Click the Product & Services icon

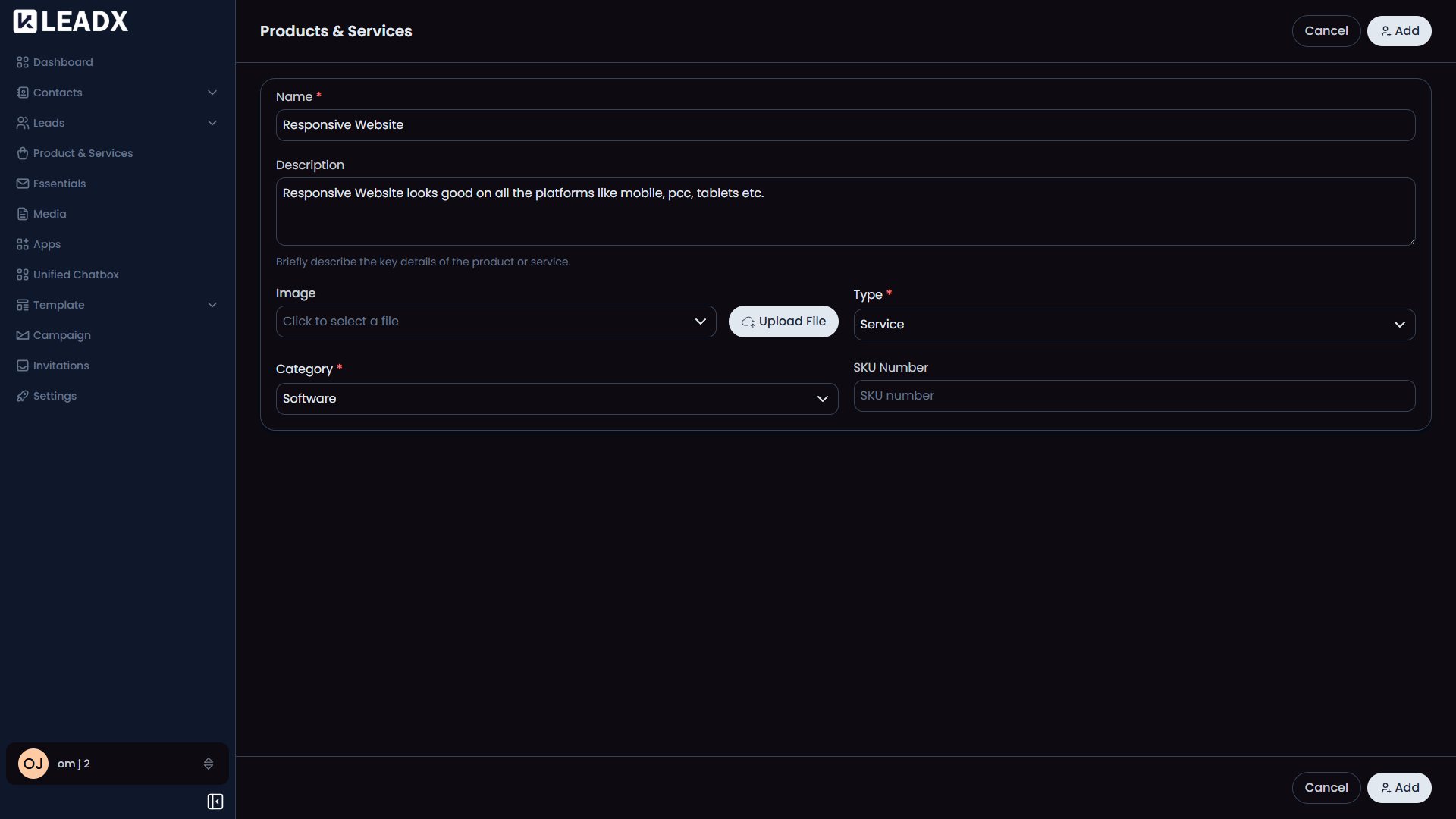pos(22,152)
